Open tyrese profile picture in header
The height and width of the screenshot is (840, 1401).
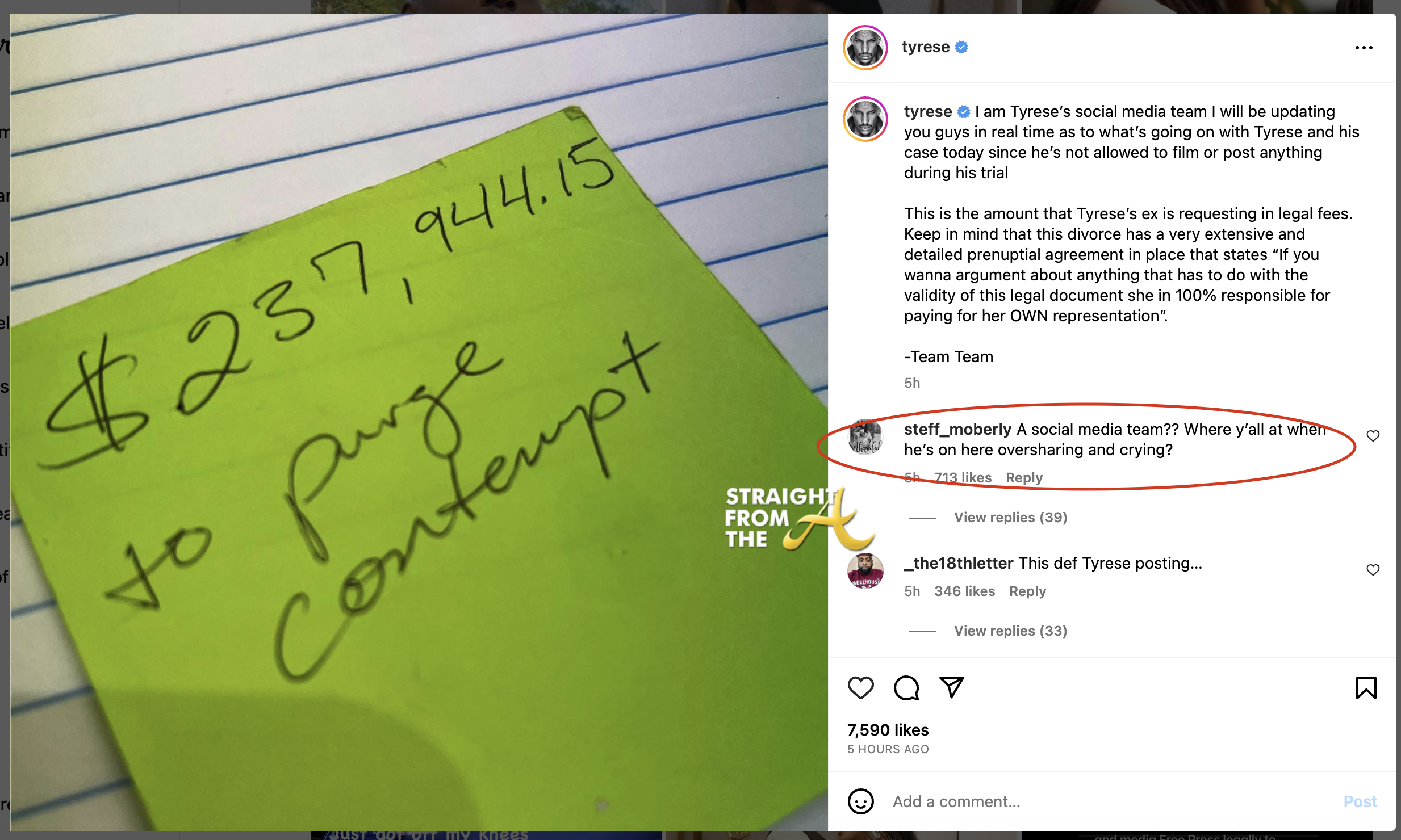point(865,48)
